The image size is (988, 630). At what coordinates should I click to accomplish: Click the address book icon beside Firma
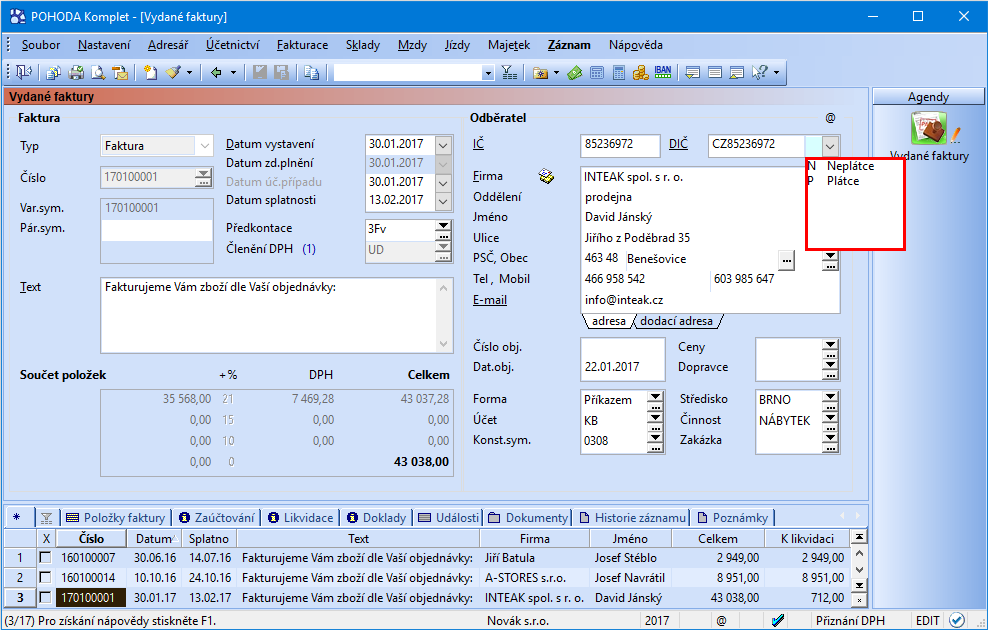tap(546, 176)
